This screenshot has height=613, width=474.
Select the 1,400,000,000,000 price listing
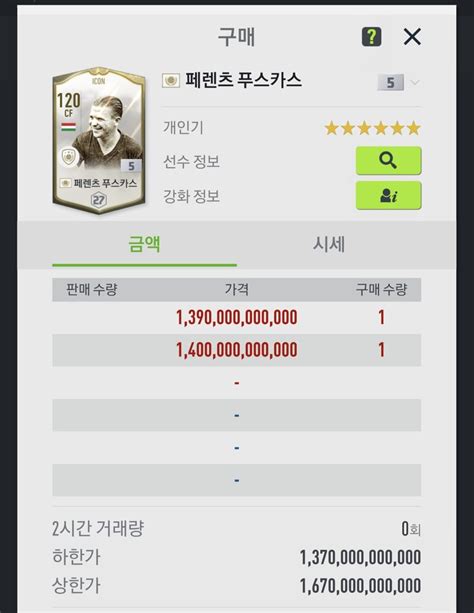point(237,350)
